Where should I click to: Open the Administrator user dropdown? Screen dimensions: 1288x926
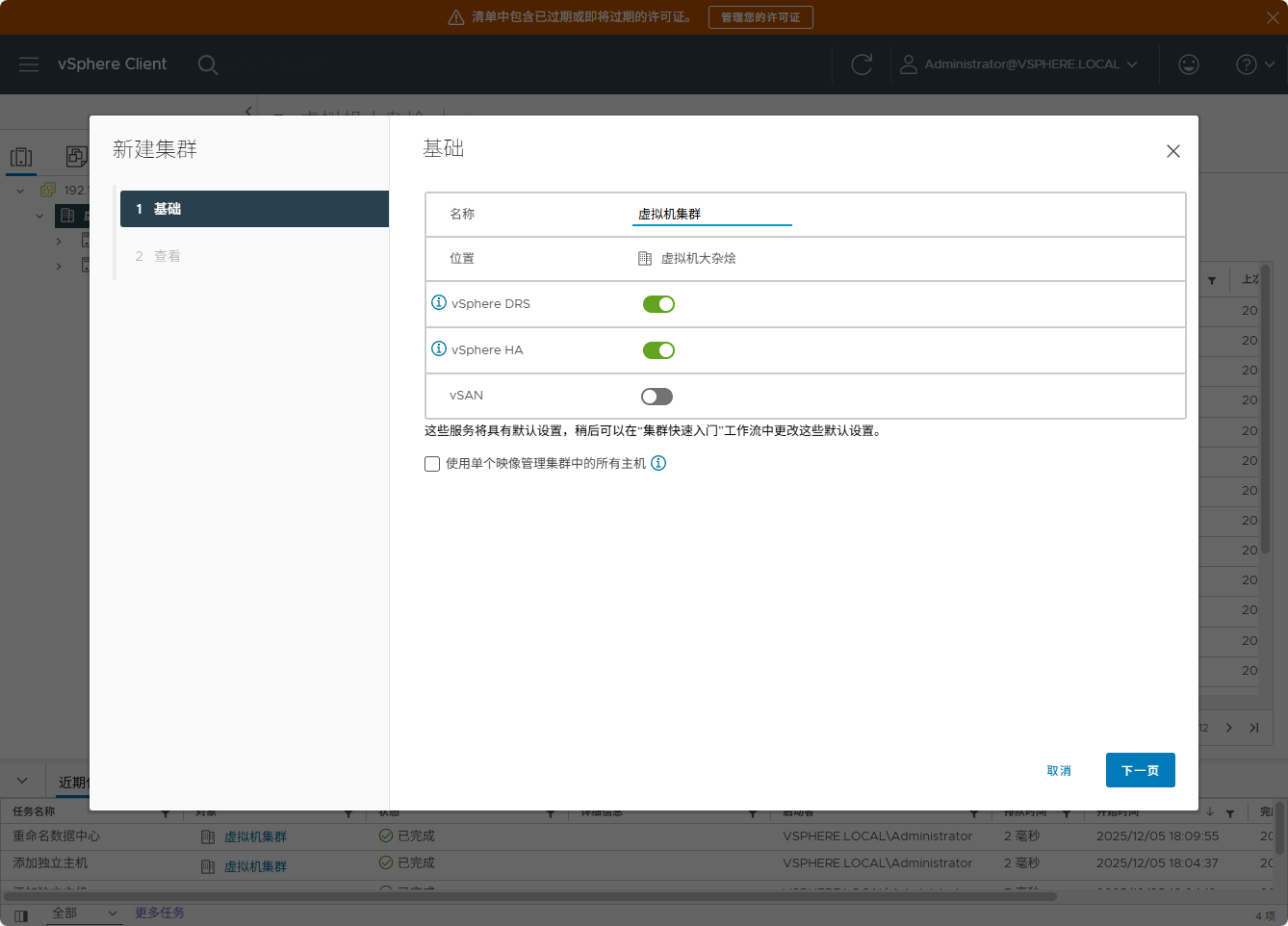1019,64
